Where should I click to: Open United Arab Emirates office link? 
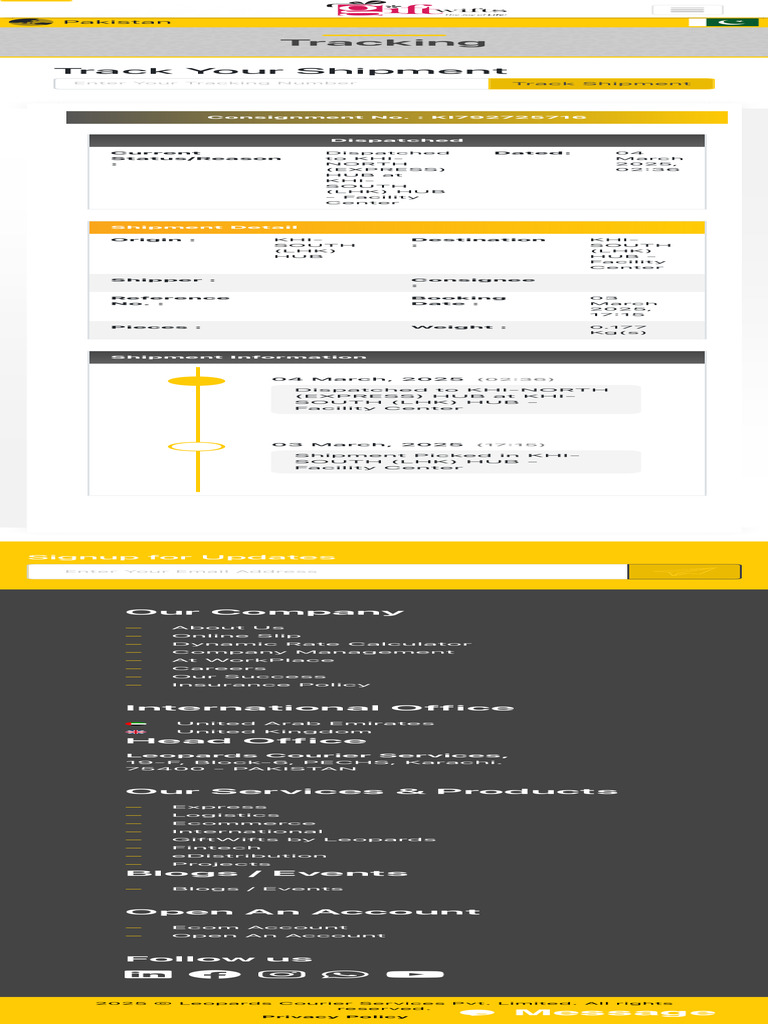(305, 724)
